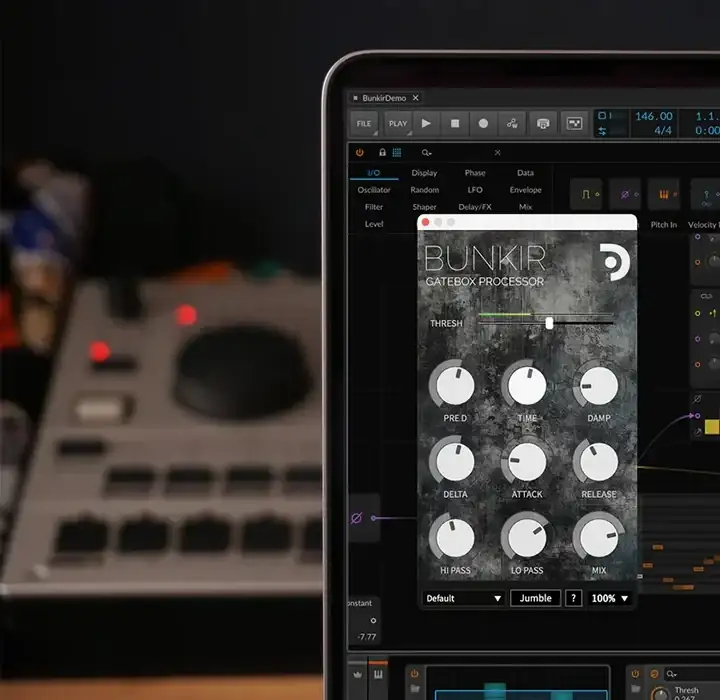Screen dimensions: 720x700
Task: Toggle power of the bottom right device
Action: pyautogui.click(x=635, y=674)
